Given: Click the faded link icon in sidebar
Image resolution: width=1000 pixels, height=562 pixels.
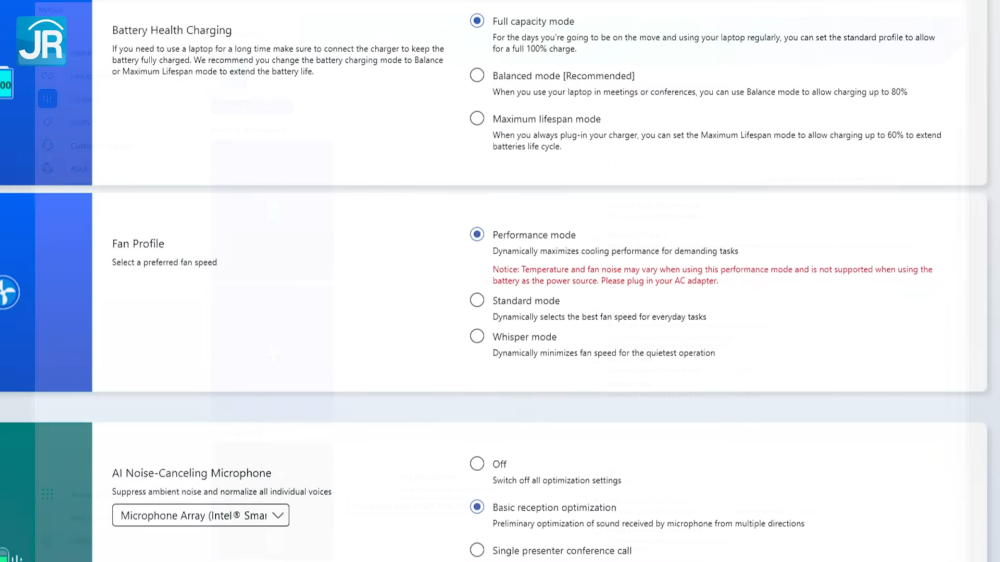Looking at the screenshot, I should 47,75.
